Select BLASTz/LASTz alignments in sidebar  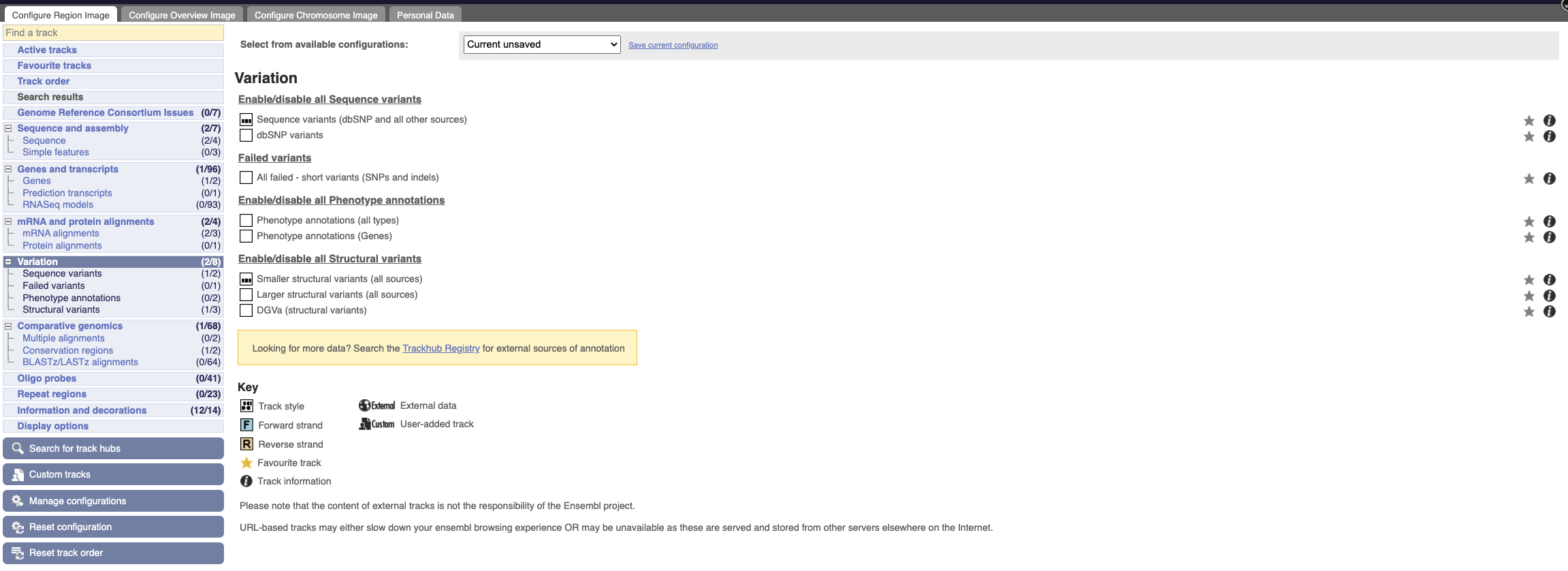coord(80,362)
